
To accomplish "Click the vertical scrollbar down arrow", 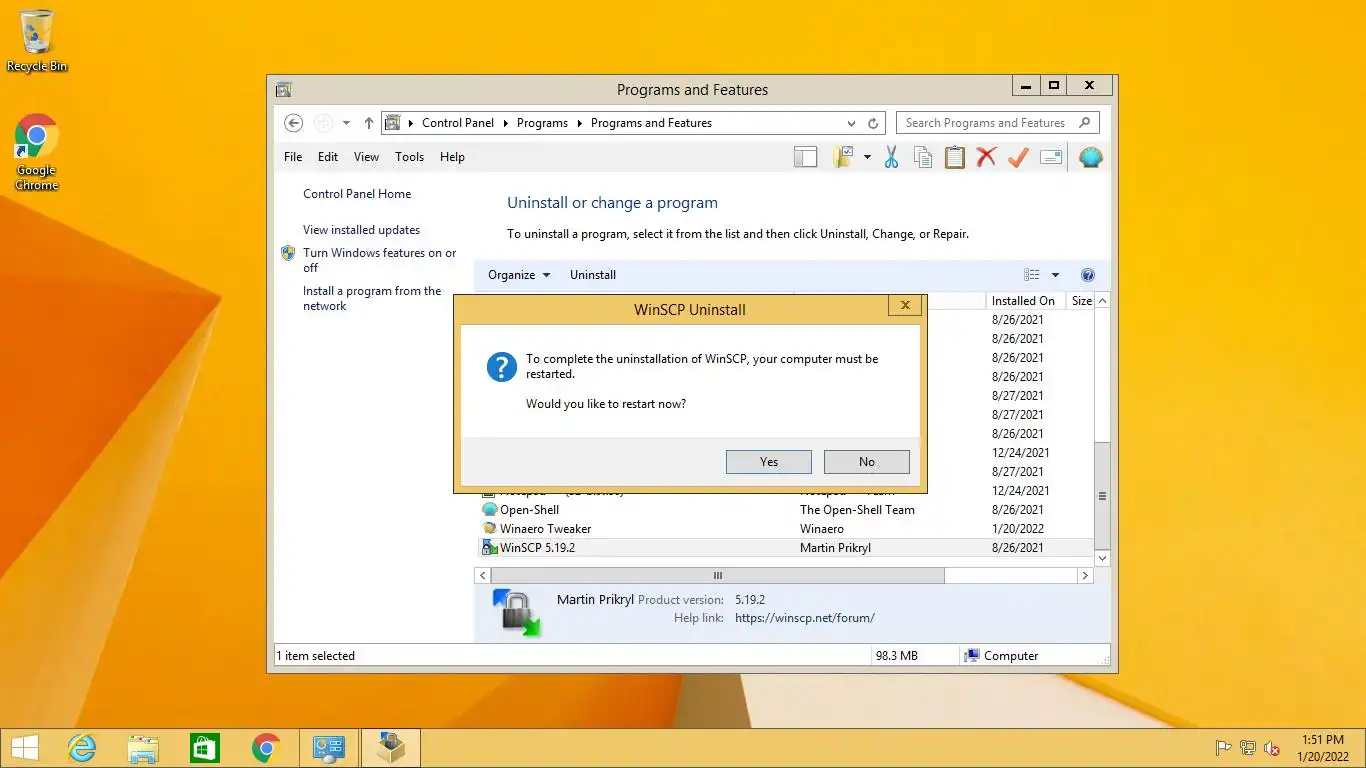I will click(x=1103, y=558).
